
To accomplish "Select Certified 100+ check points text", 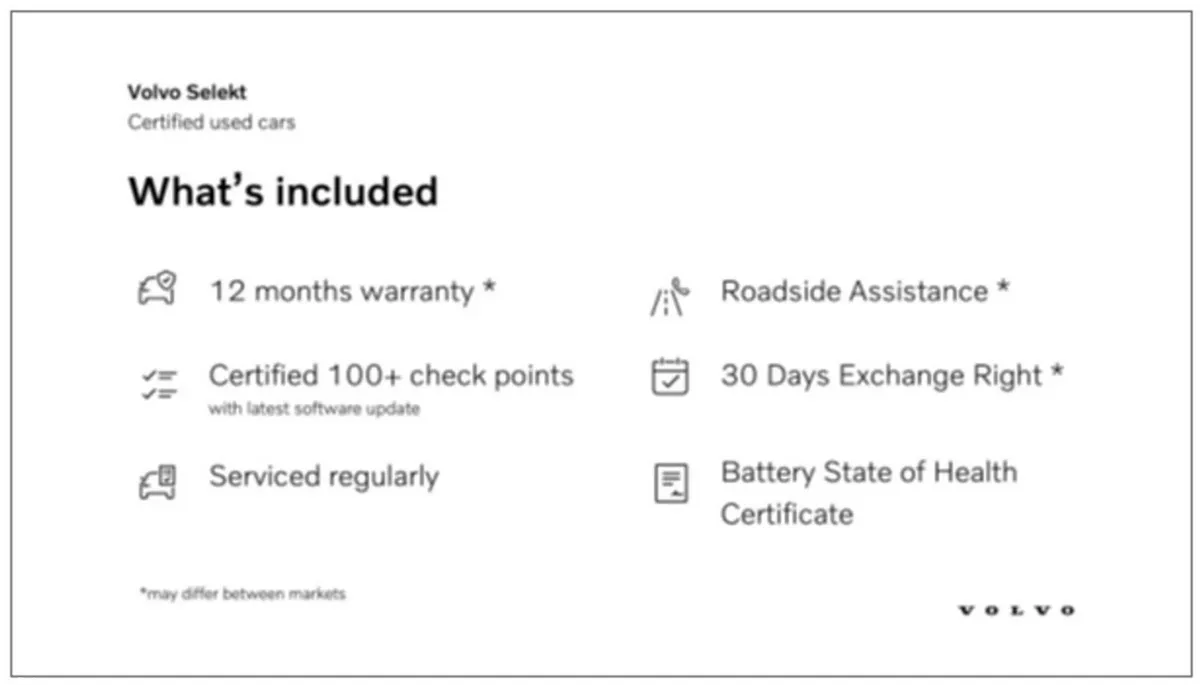I will click(x=391, y=376).
